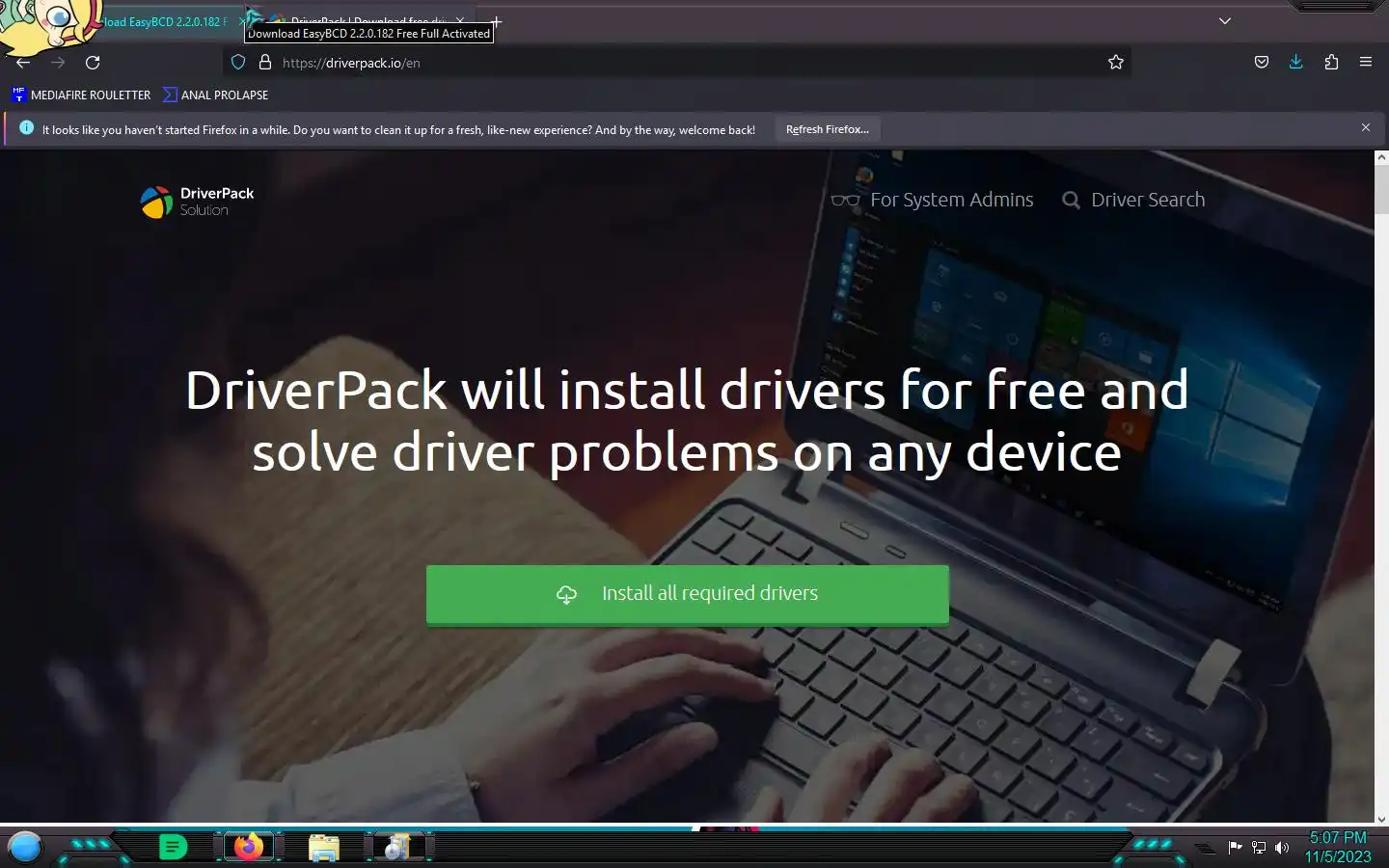This screenshot has width=1389, height=868.
Task: Open the tracking protection shield icon
Action: point(238,63)
